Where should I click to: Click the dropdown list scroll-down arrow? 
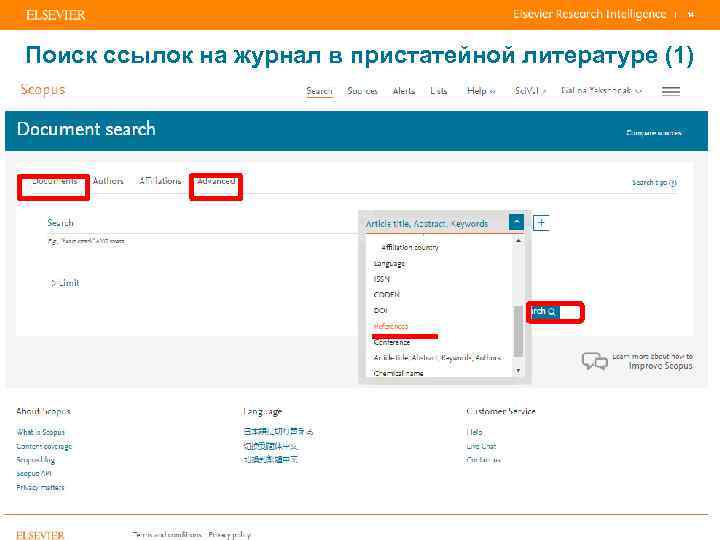click(x=518, y=371)
